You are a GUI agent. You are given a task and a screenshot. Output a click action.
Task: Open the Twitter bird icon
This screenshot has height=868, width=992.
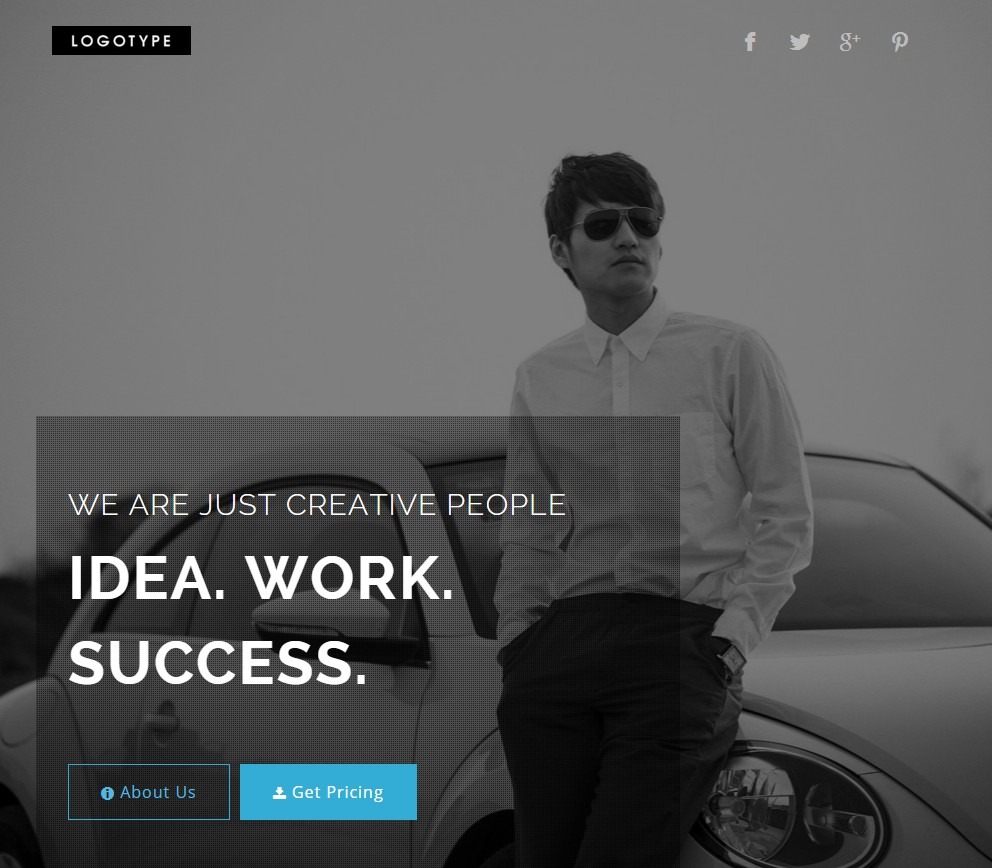800,42
